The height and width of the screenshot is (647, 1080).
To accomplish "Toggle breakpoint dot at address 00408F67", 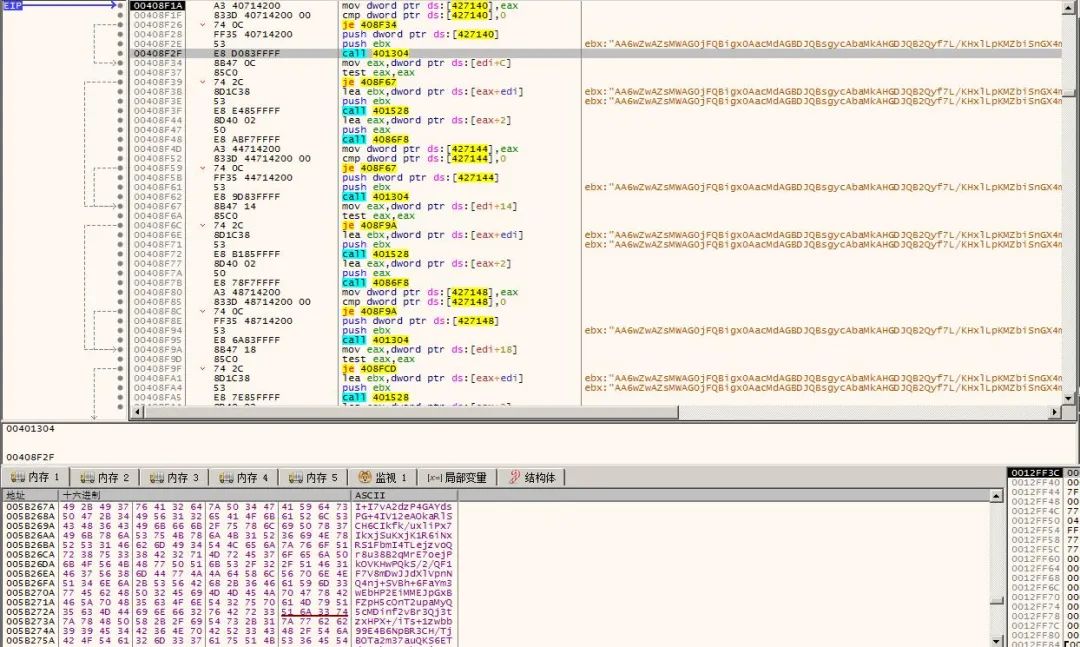I will [x=119, y=206].
